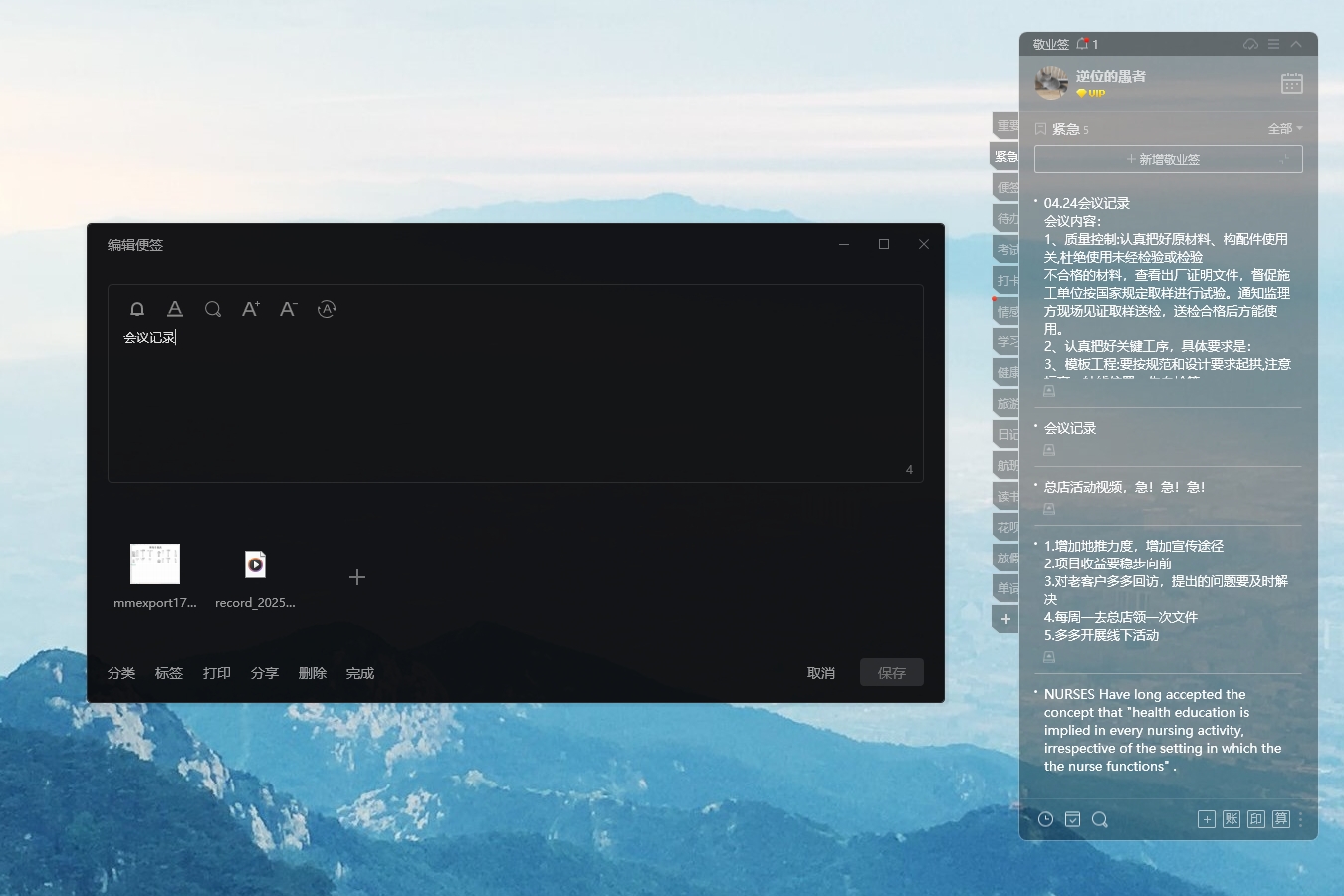The image size is (1344, 896).
Task: Click the 新增敬业签 button
Action: click(1168, 159)
